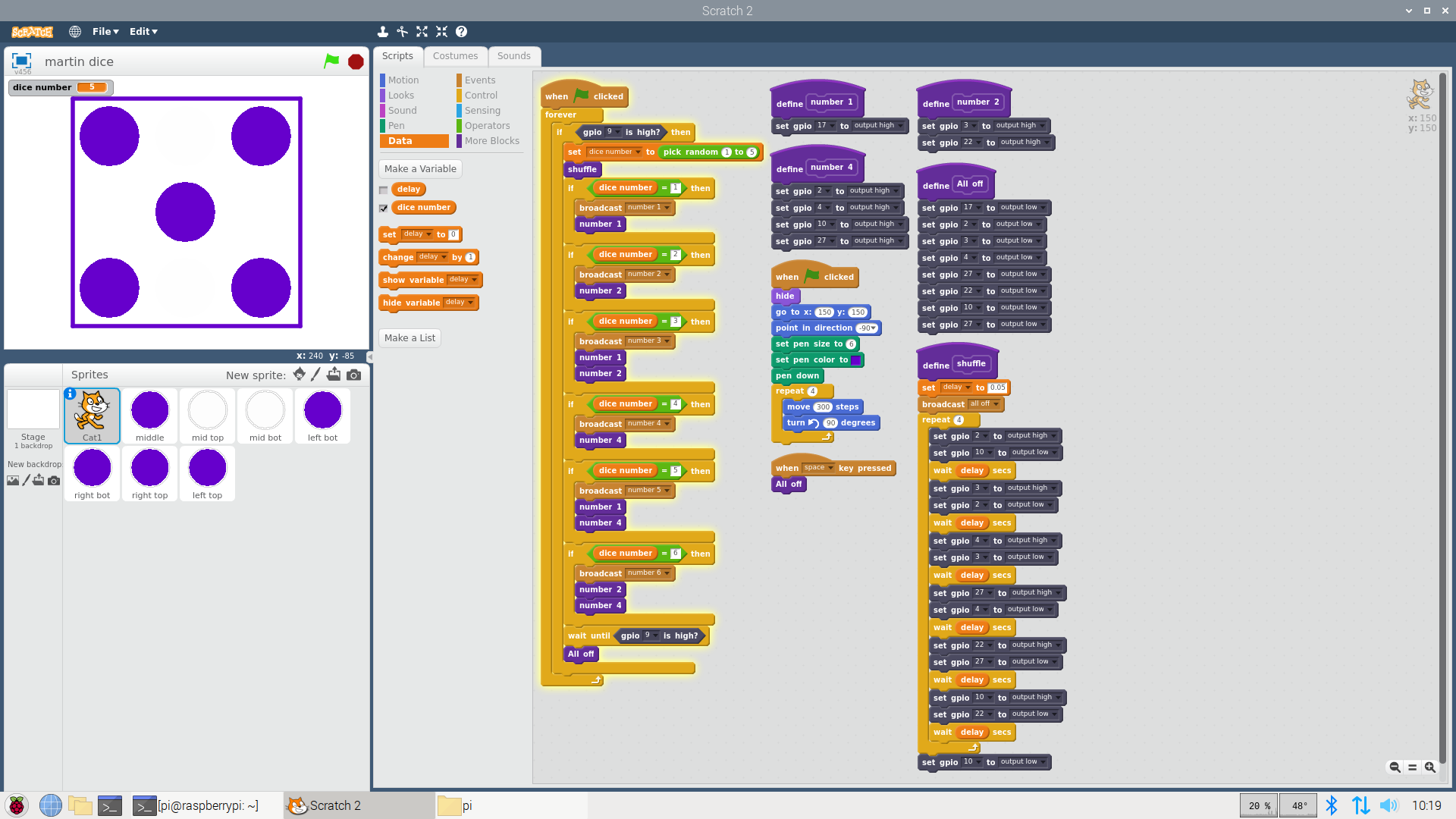
Task: Uncheck the dice number variable checkbox
Action: click(x=384, y=209)
